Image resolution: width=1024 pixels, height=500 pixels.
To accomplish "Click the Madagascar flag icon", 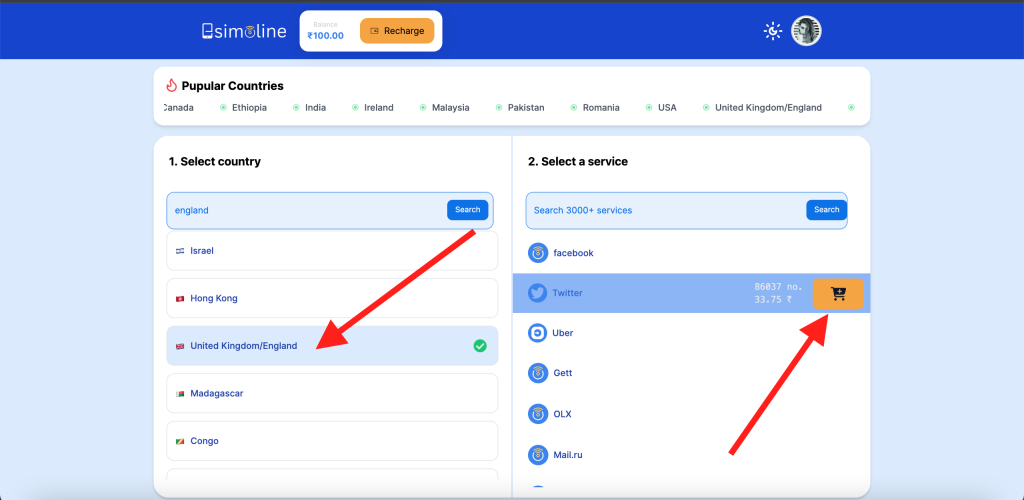I will (180, 394).
